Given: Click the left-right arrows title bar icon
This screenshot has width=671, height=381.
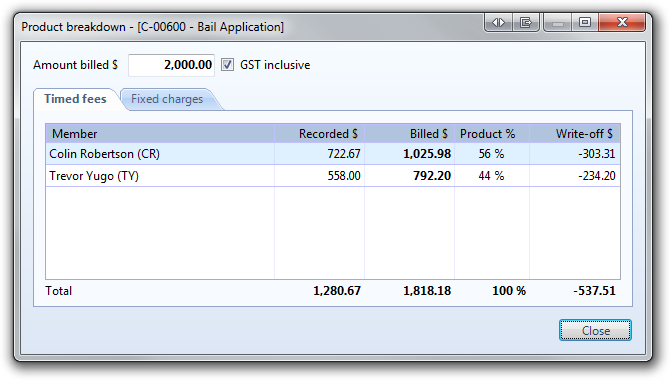Looking at the screenshot, I should click(x=499, y=22).
